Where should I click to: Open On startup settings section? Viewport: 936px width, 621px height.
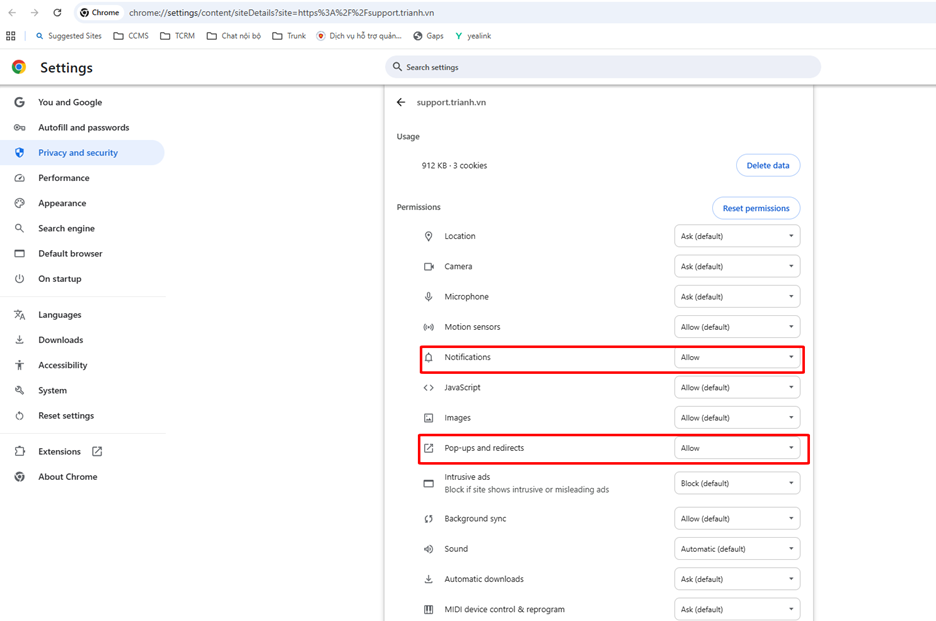click(82, 279)
